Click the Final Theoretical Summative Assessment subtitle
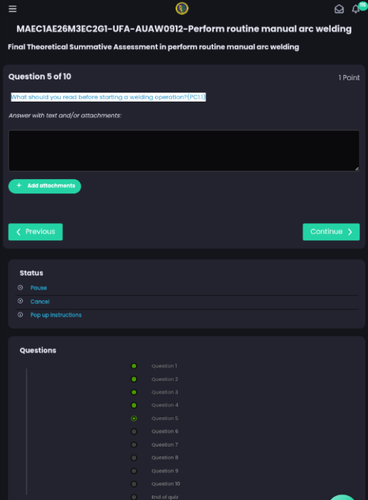 153,47
